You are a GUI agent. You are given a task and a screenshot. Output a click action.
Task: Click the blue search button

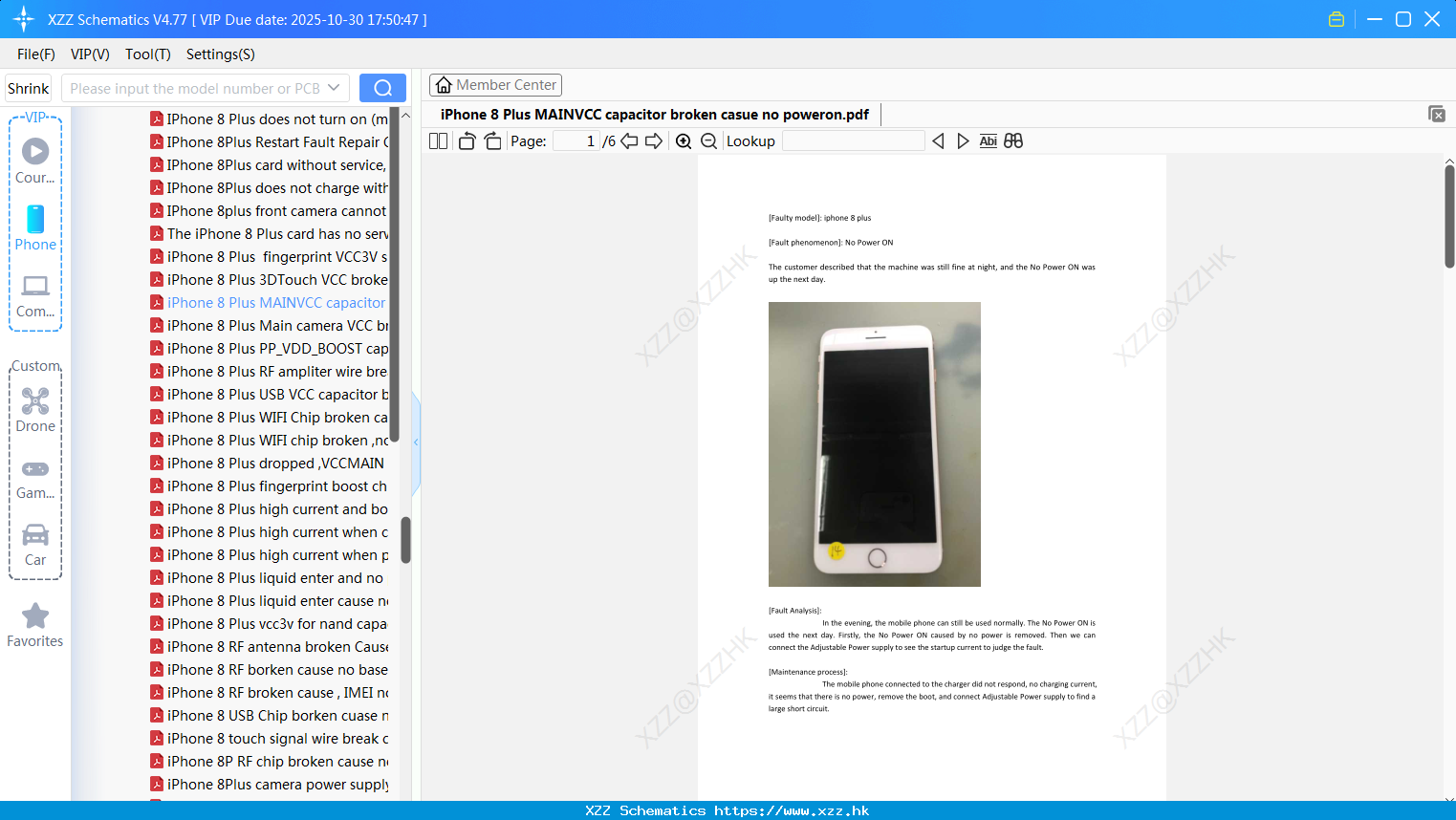tap(382, 88)
